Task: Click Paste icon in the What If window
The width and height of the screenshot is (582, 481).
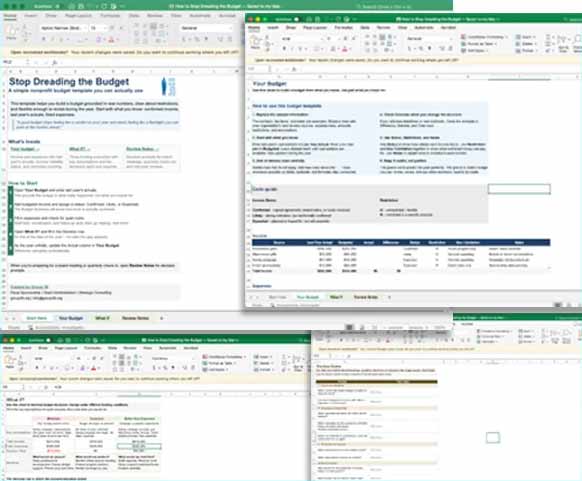Action: point(10,361)
